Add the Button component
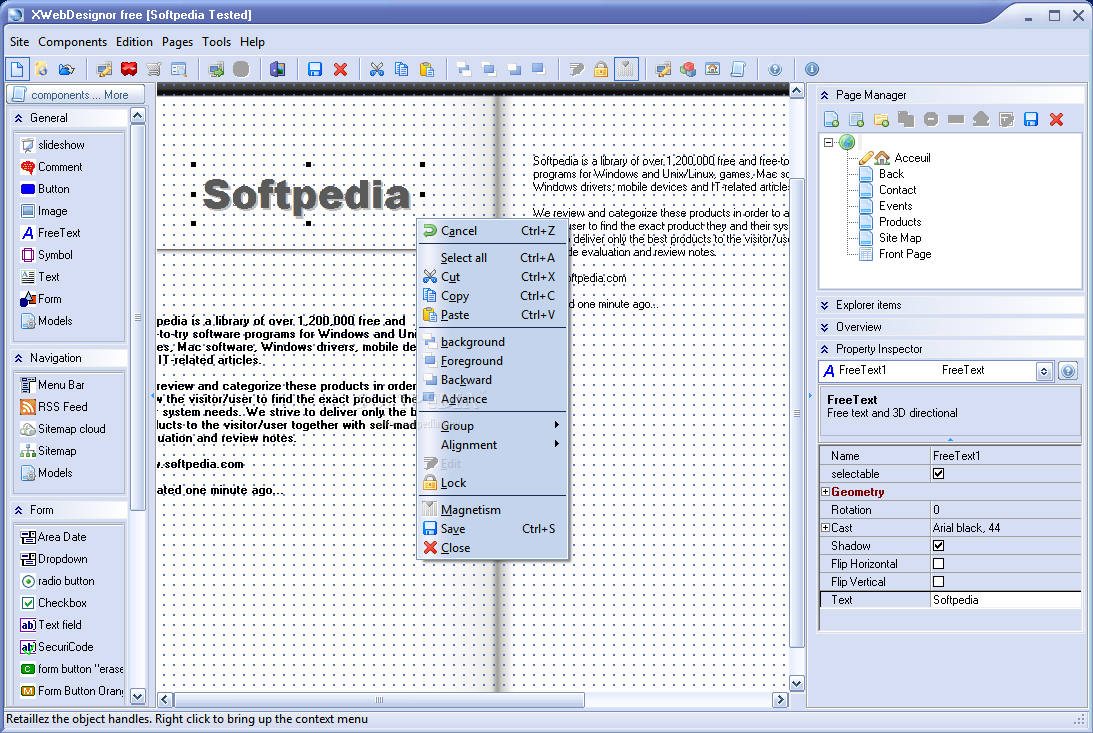The width and height of the screenshot is (1093, 733). click(x=45, y=189)
